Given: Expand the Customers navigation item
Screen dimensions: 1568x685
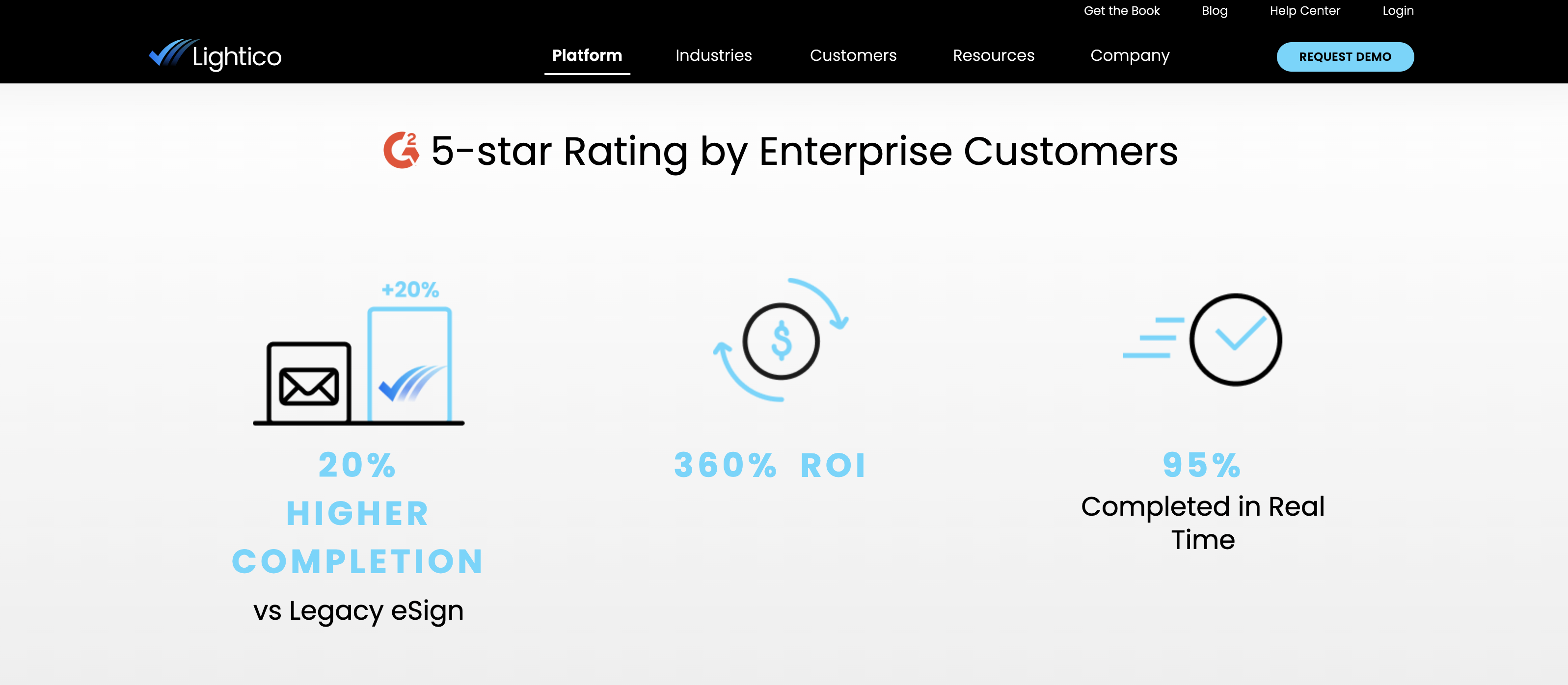Looking at the screenshot, I should tap(853, 55).
